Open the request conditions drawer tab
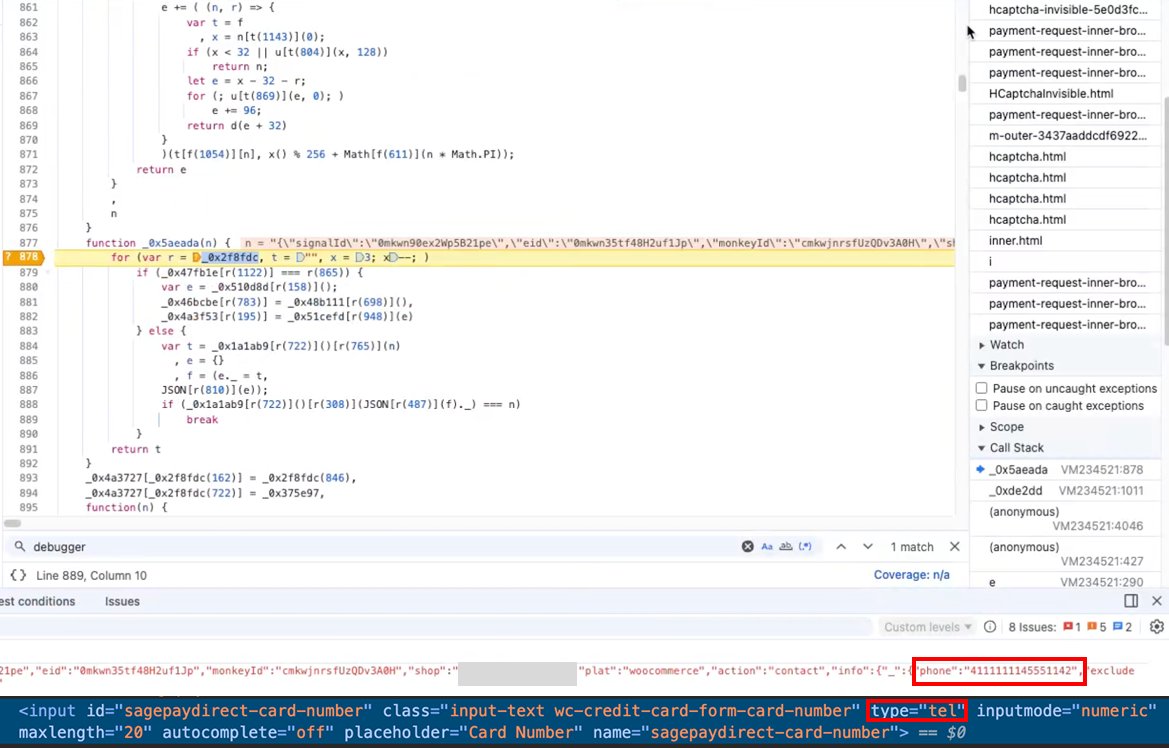Image resolution: width=1169 pixels, height=748 pixels. [x=37, y=601]
